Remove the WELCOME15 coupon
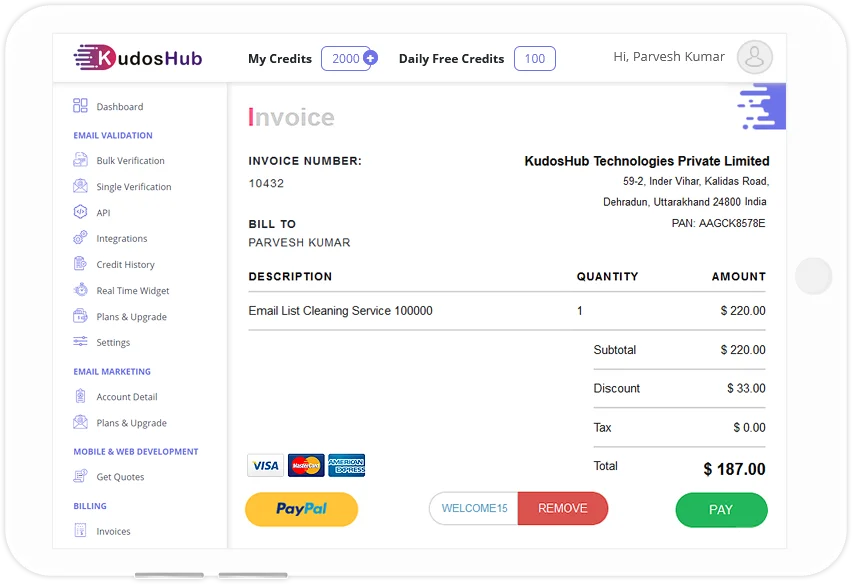Viewport: 853px width, 585px height. [563, 508]
